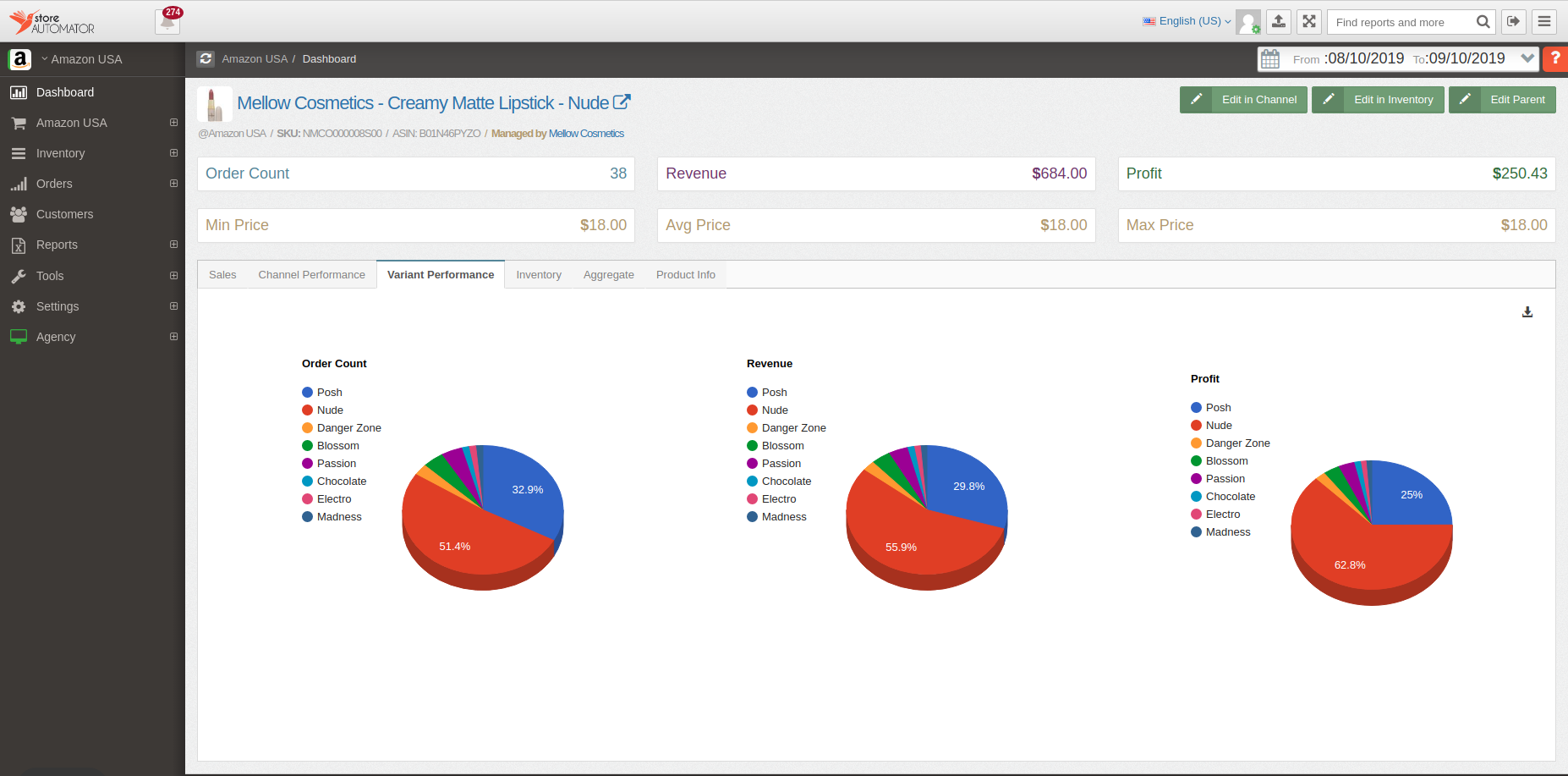Toggle Electro series in Profit legend

point(1215,515)
